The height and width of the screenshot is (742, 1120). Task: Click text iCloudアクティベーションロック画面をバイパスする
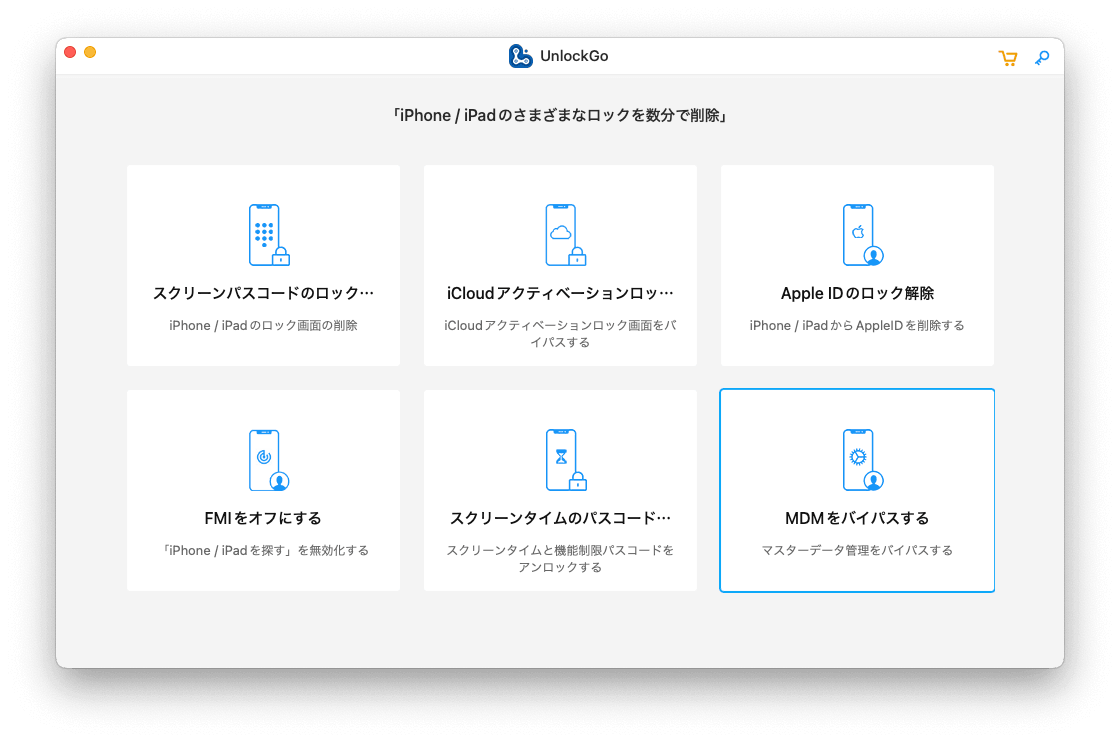tap(560, 334)
